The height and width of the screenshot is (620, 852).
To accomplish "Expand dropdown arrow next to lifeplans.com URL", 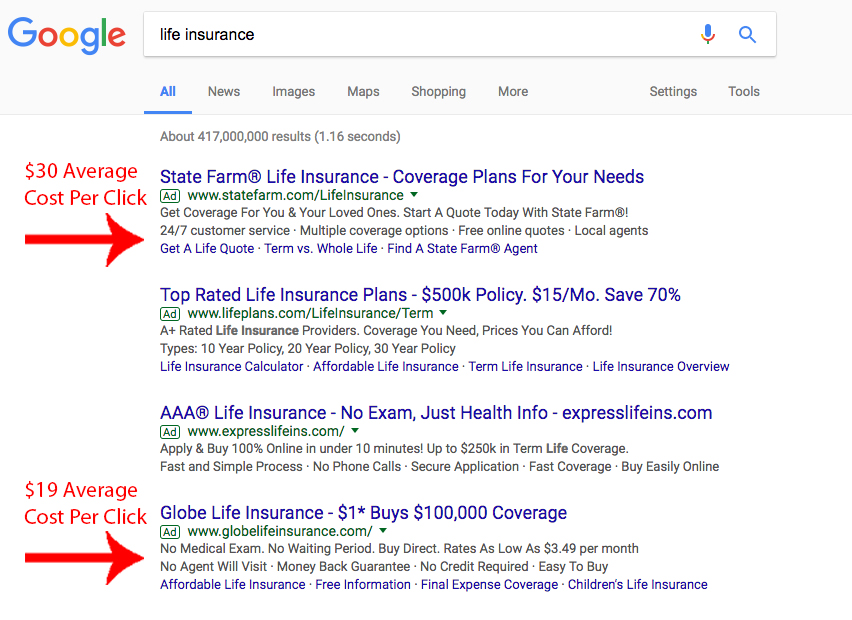I will tap(443, 312).
